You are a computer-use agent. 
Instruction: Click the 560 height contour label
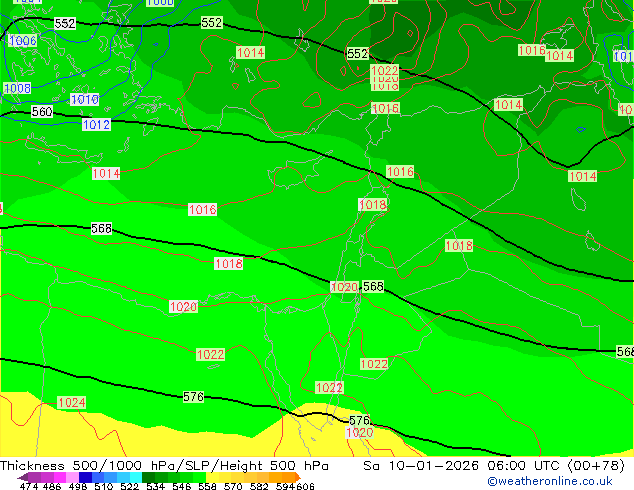pos(42,112)
